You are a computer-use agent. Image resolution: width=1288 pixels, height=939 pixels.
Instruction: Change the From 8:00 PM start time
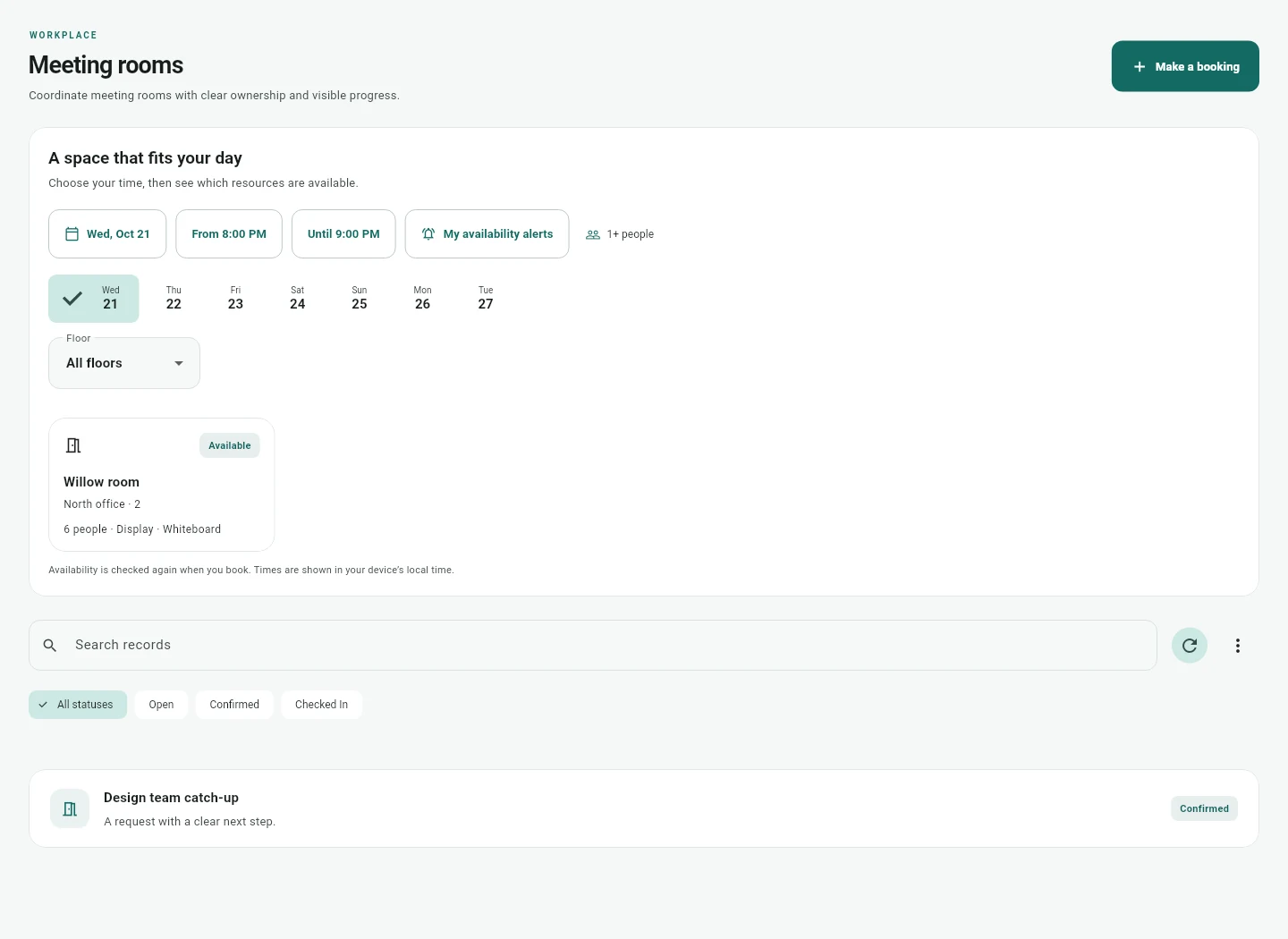click(229, 234)
